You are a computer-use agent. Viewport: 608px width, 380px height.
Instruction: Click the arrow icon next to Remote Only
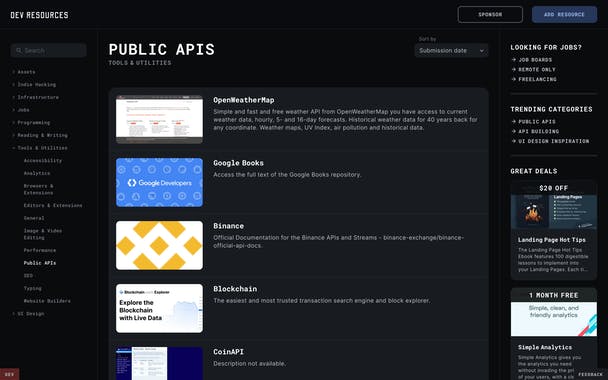pos(514,69)
